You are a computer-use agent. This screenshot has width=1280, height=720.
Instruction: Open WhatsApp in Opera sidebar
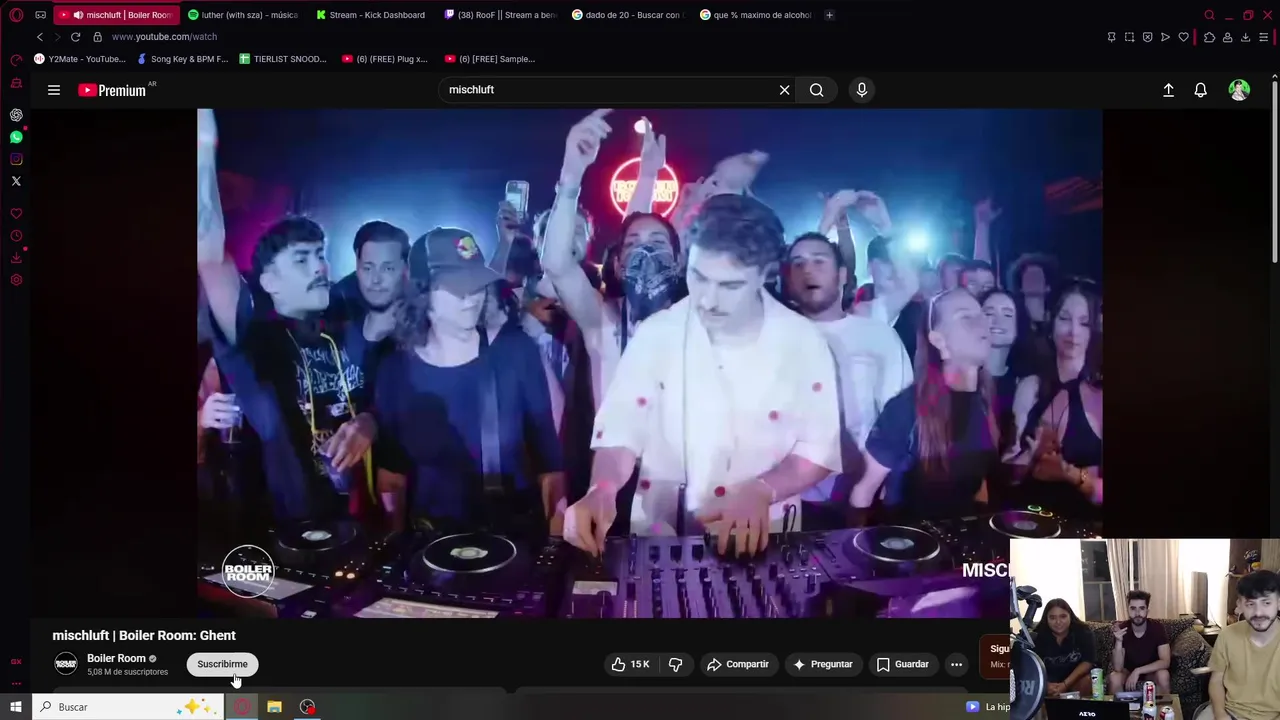pos(16,137)
